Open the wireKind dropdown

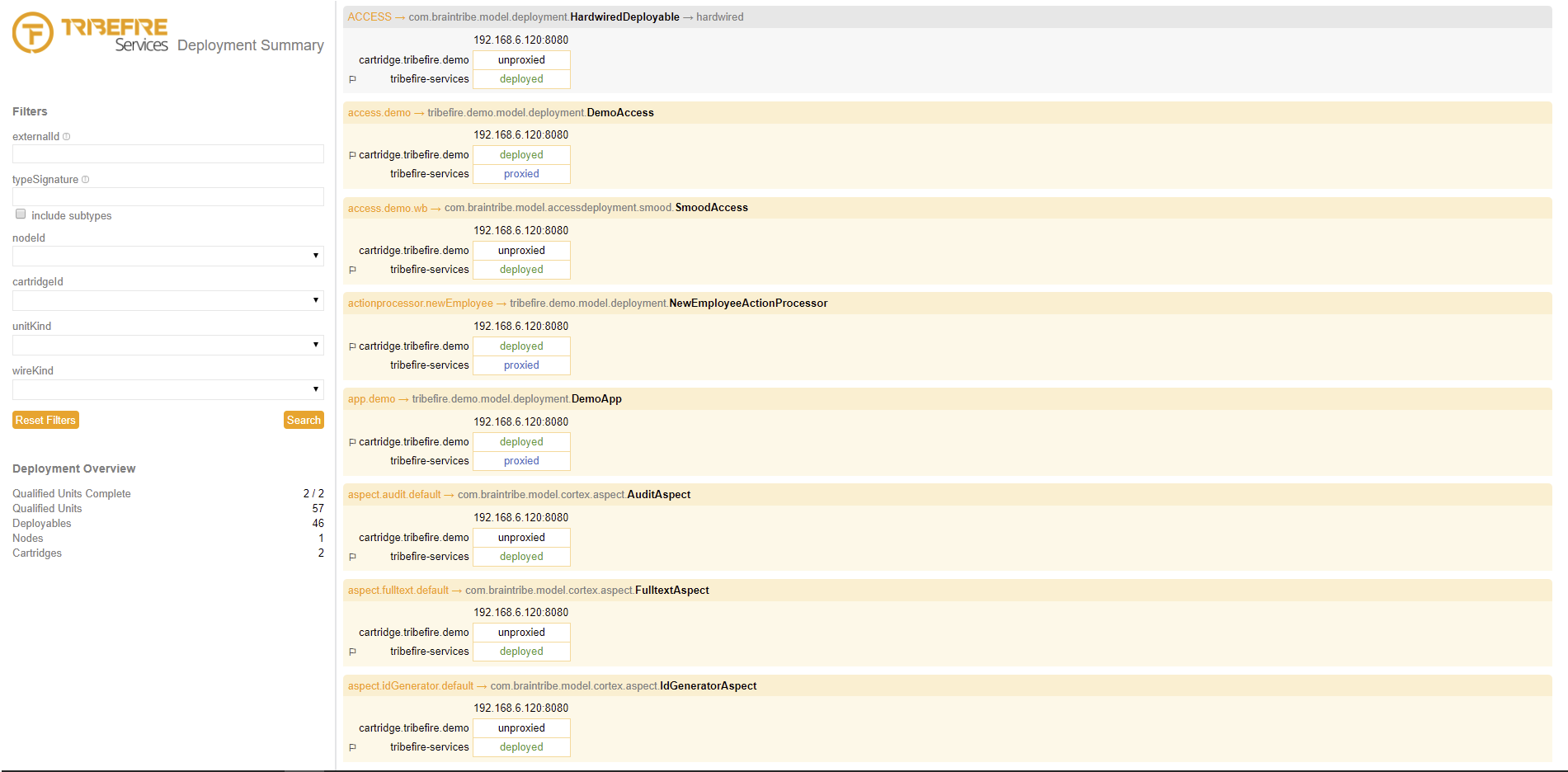[x=167, y=390]
